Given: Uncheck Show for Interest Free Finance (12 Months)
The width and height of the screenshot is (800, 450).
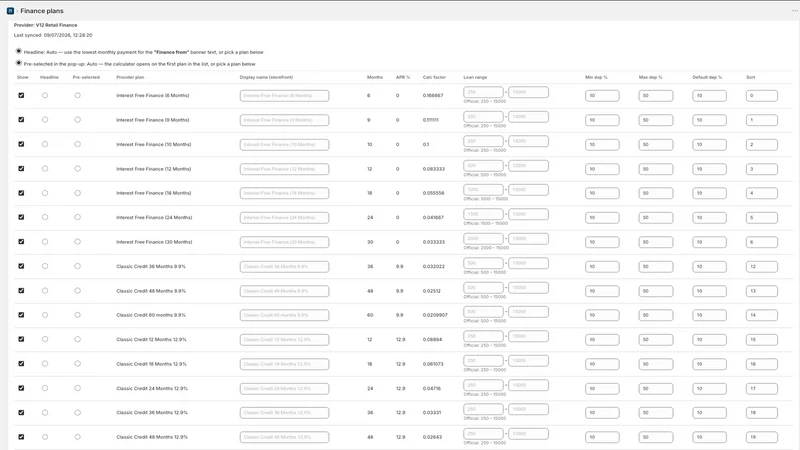Looking at the screenshot, I should (21, 168).
